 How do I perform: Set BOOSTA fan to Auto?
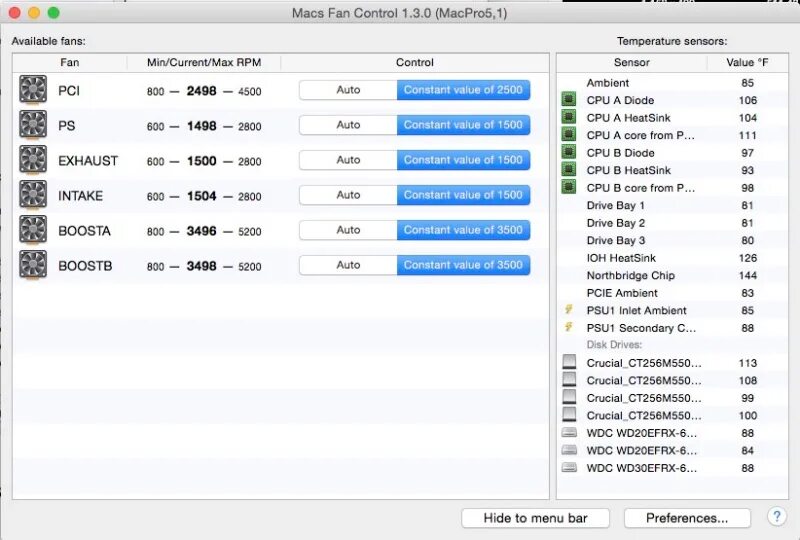(x=348, y=230)
